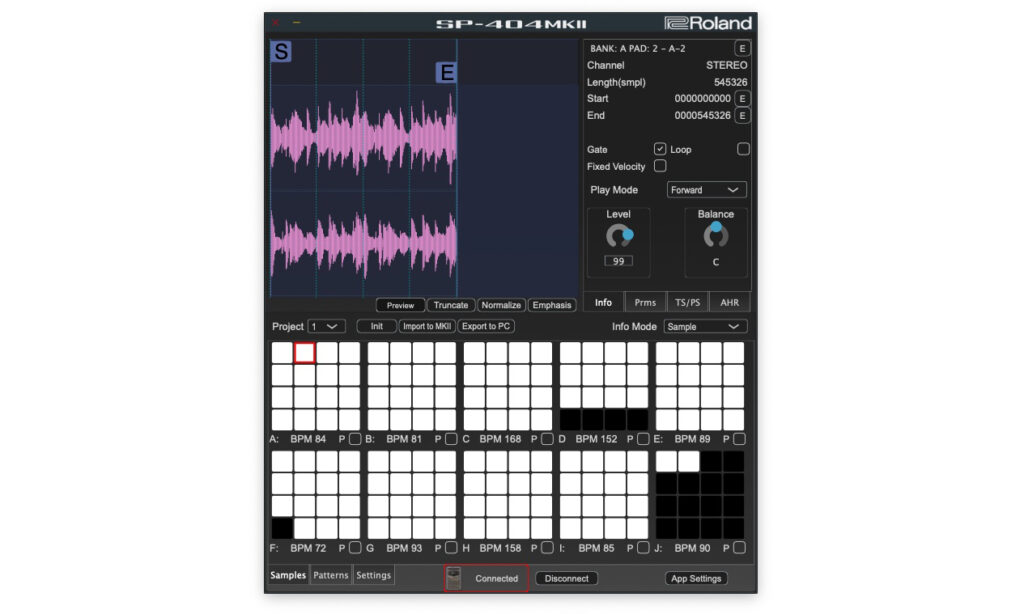
Task: Open App Settings
Action: [696, 579]
